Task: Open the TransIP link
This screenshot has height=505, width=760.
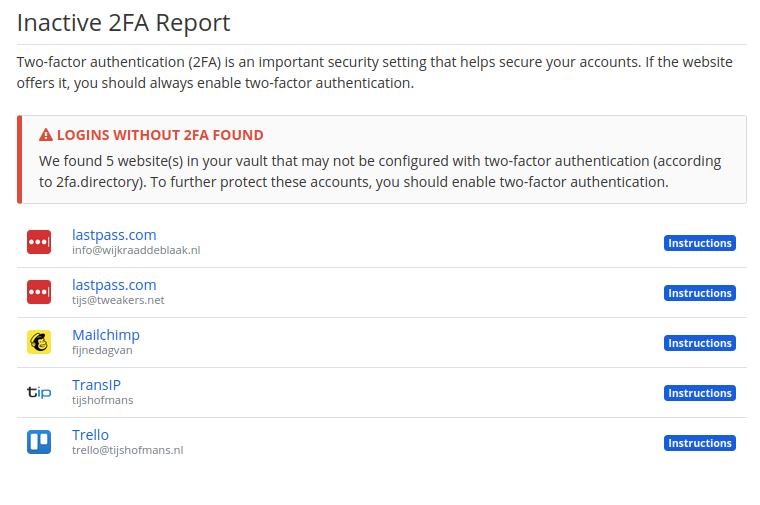Action: [x=96, y=385]
